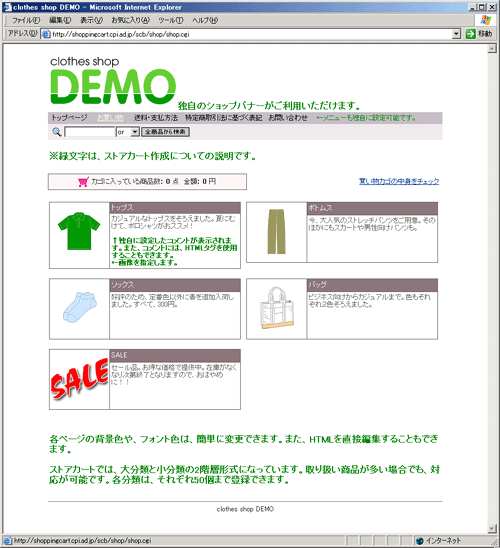The image size is (500, 548).
Task: Click the search keyword input field
Action: [x=90, y=132]
